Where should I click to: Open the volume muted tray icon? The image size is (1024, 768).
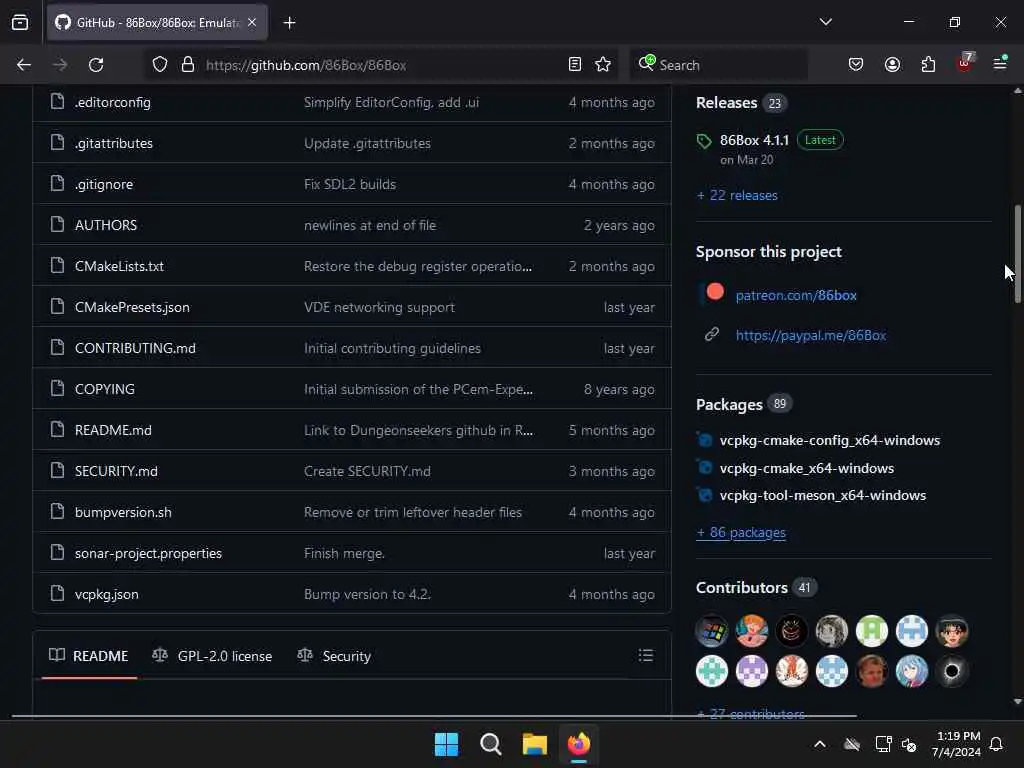click(x=908, y=744)
